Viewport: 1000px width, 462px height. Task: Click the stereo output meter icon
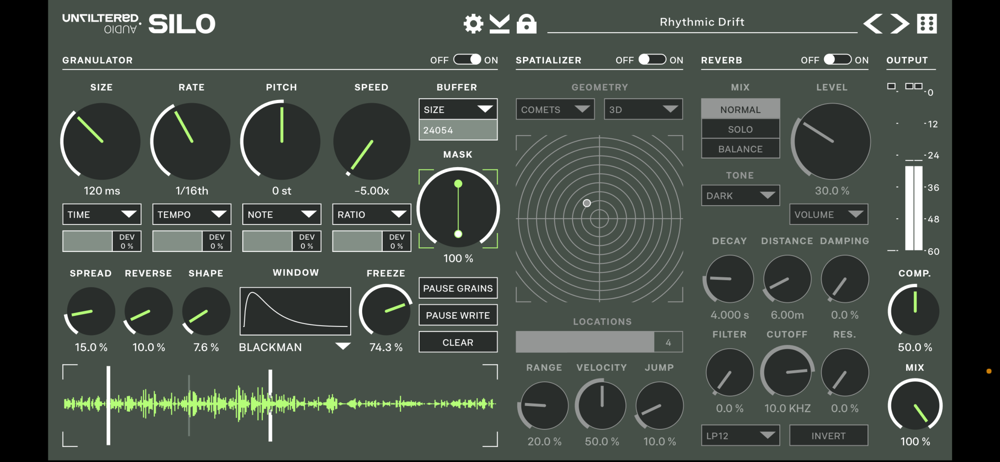[x=914, y=86]
